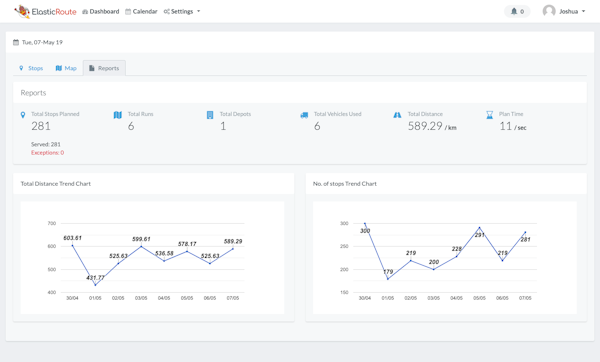Select the Reports tab

coord(104,68)
